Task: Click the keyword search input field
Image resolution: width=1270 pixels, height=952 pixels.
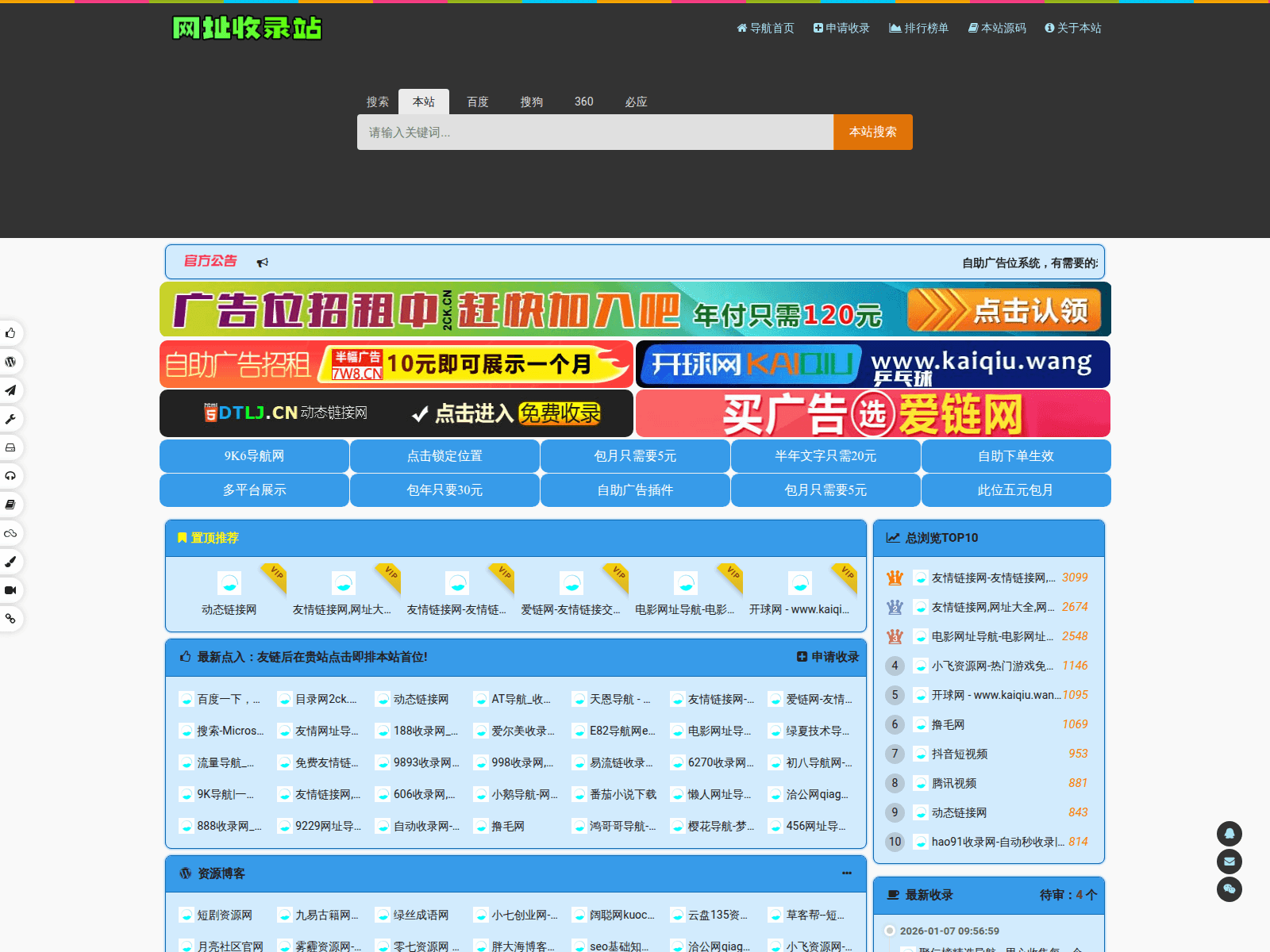Action: coord(595,132)
